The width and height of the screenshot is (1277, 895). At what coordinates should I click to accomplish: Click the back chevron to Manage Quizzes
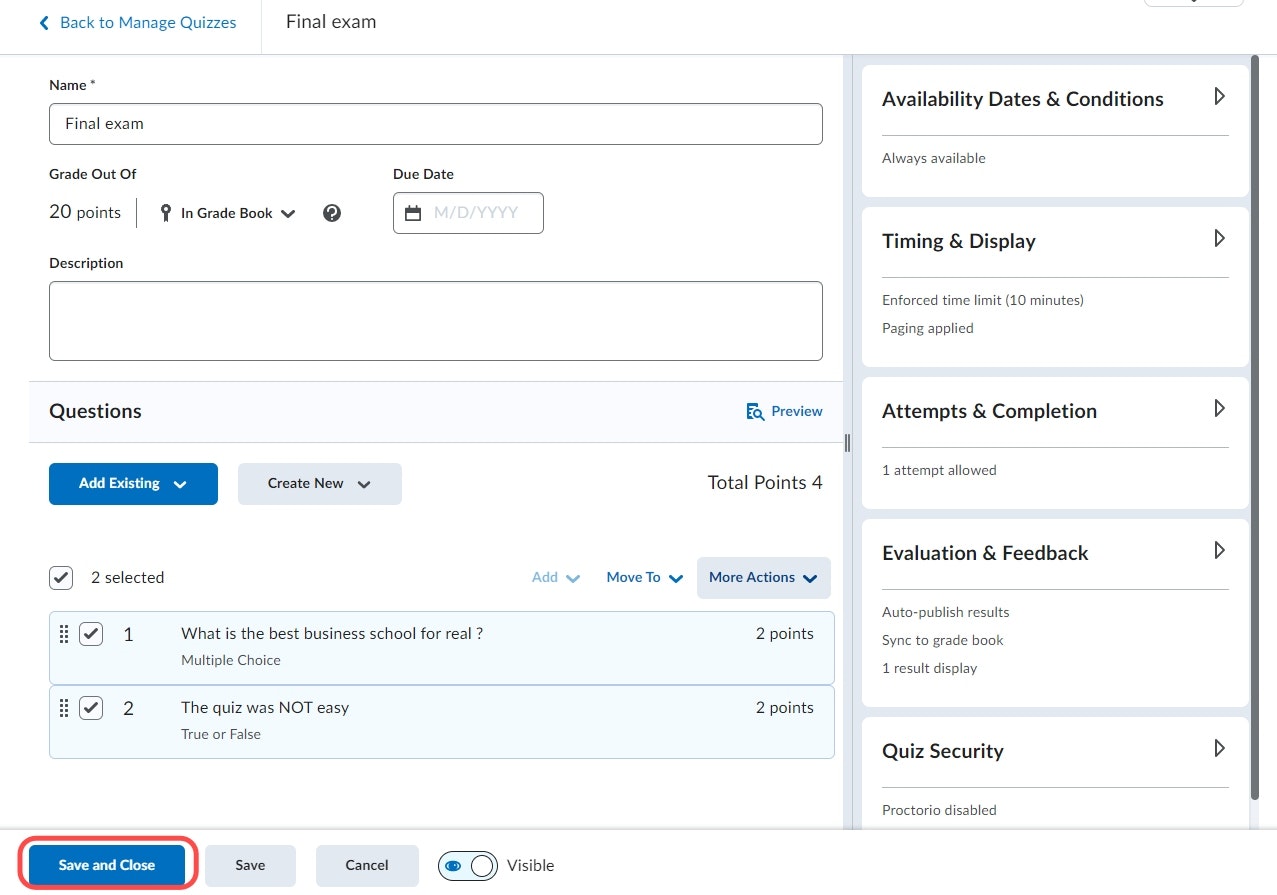[44, 22]
